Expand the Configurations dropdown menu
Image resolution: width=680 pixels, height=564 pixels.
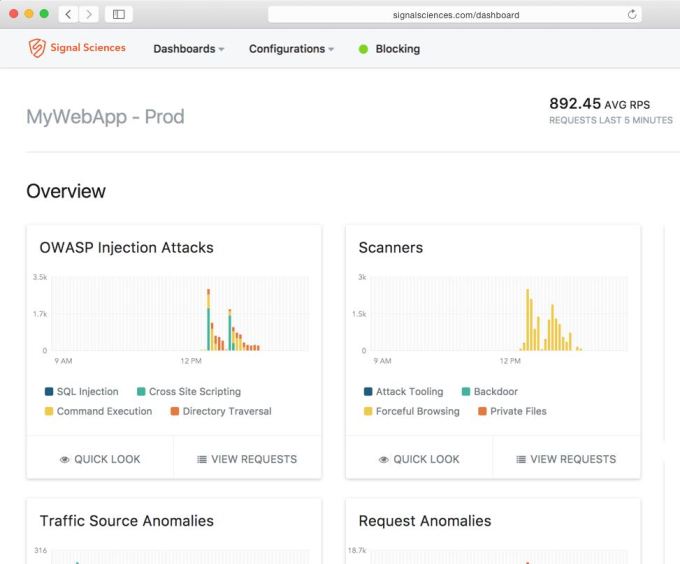pos(291,49)
